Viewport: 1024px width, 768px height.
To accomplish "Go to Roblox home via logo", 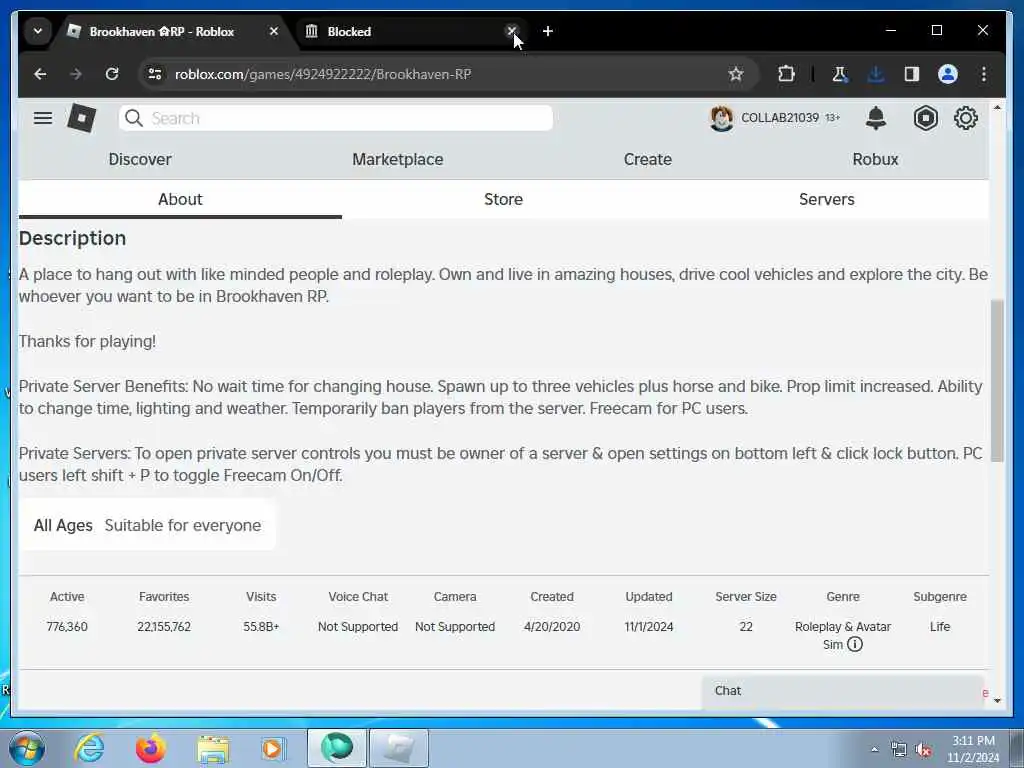I will point(82,118).
